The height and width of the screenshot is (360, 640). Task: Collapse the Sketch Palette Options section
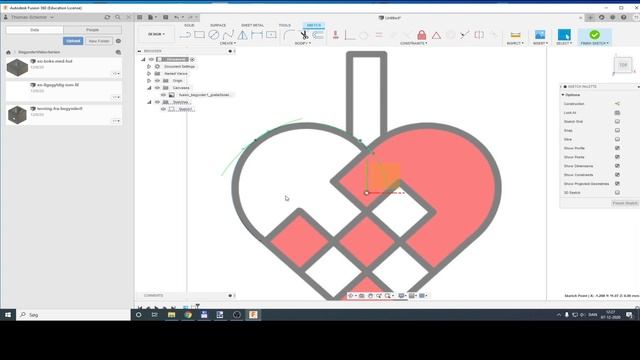point(563,95)
